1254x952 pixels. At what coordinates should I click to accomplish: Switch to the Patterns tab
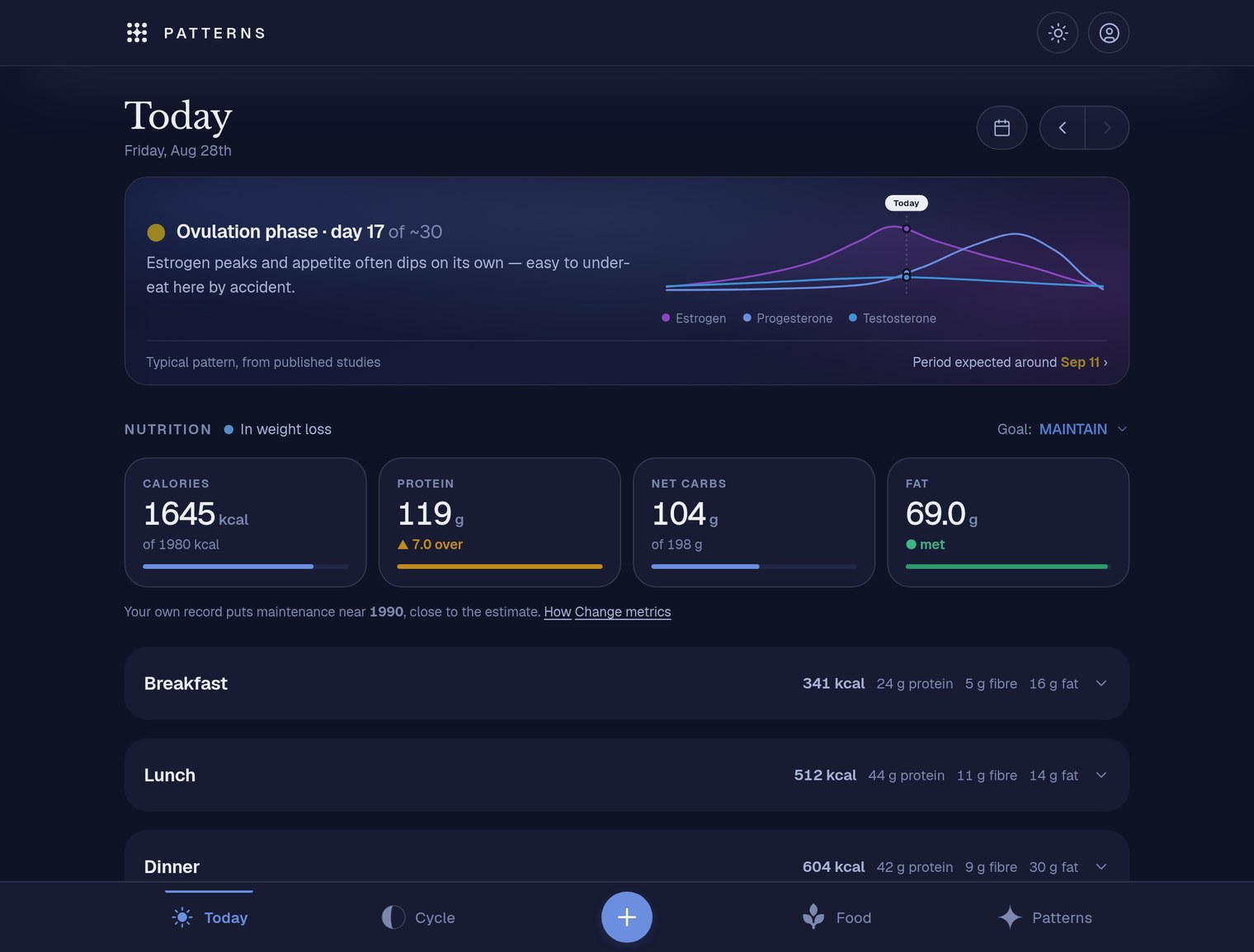pos(1044,917)
